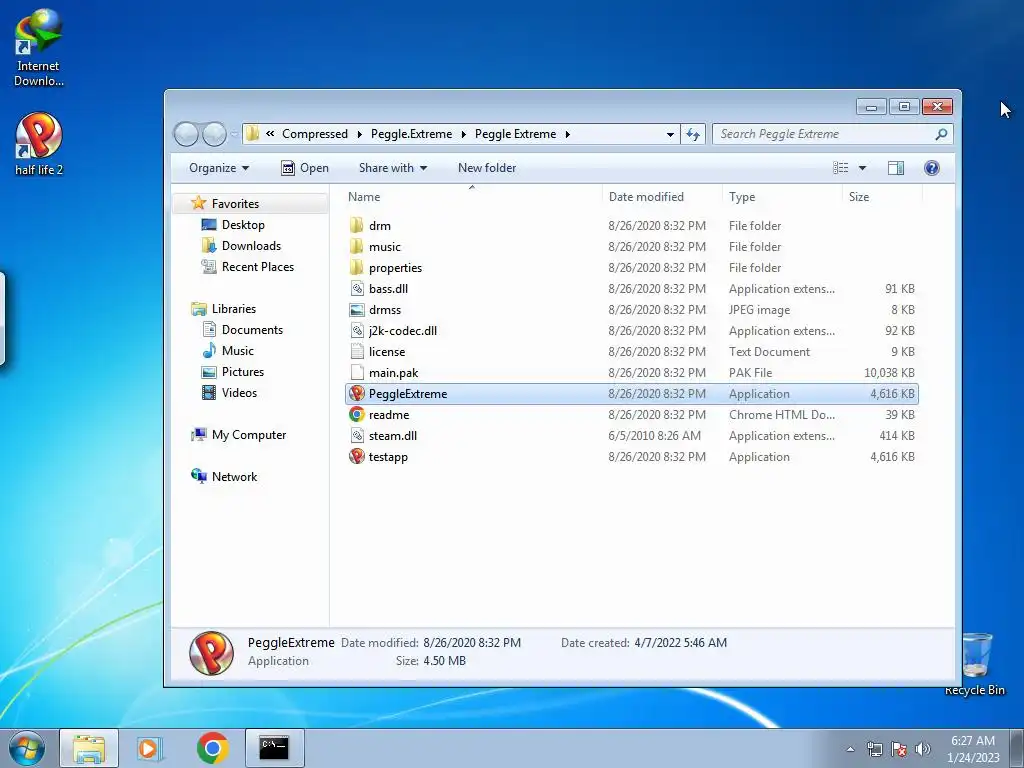The image size is (1024, 768).
Task: Open the Recycle Bin icon
Action: [976, 664]
